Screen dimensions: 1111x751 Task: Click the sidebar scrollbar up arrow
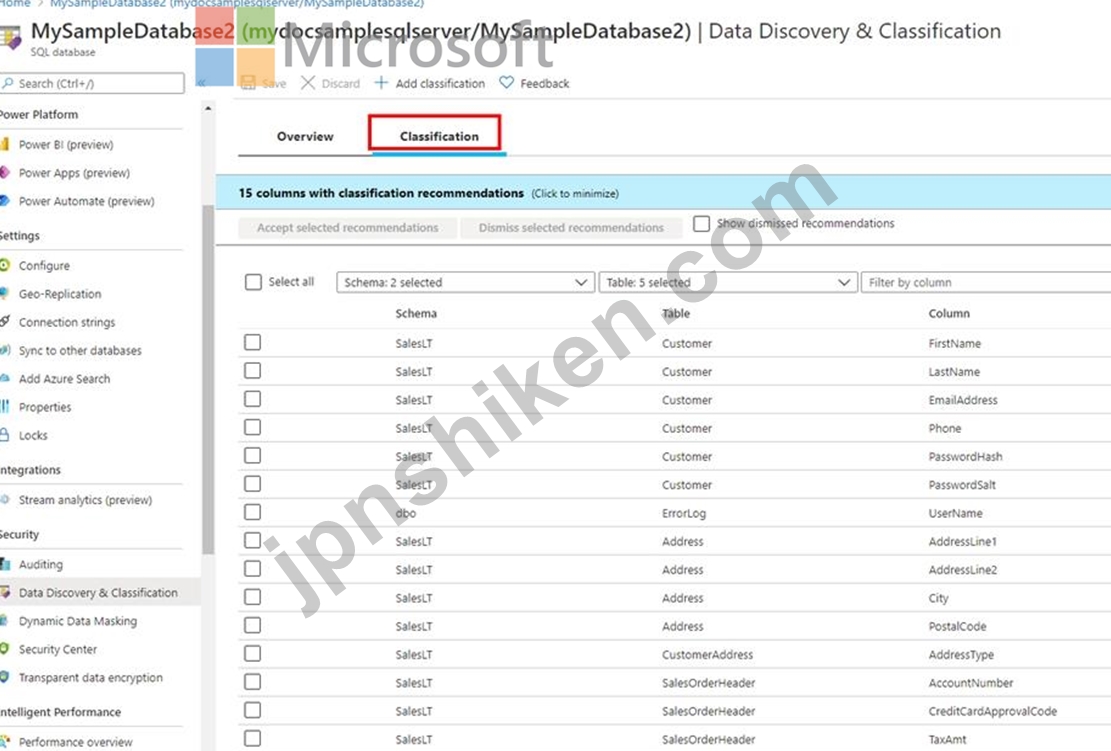[208, 108]
